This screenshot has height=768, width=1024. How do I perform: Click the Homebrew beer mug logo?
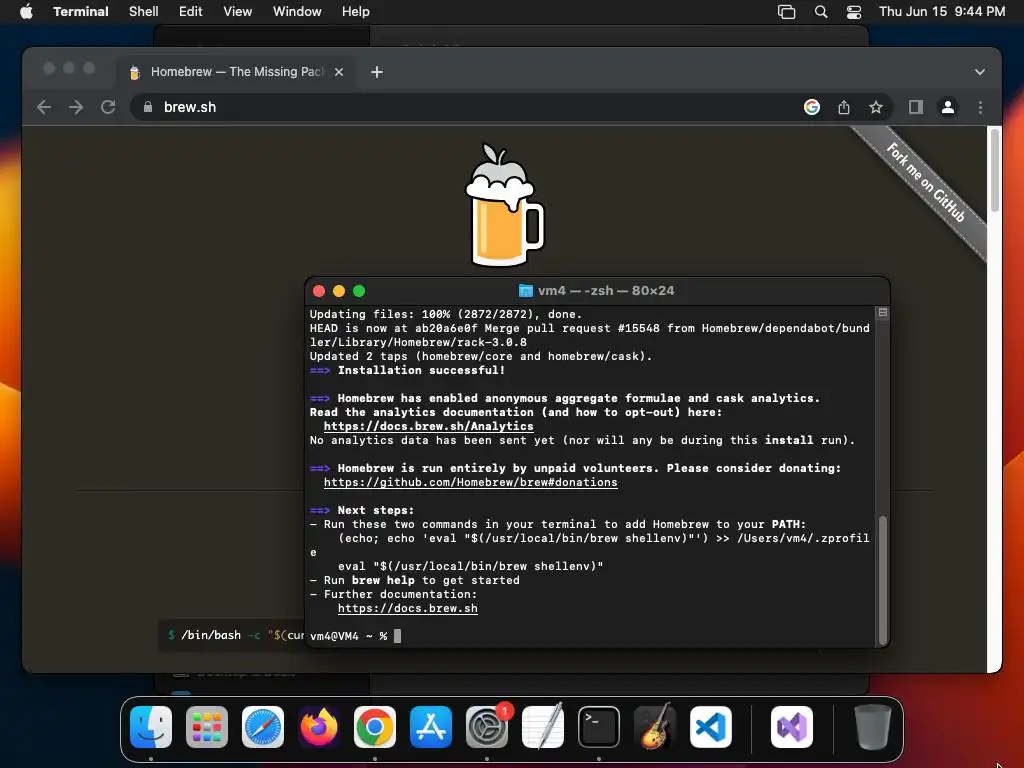tap(504, 205)
